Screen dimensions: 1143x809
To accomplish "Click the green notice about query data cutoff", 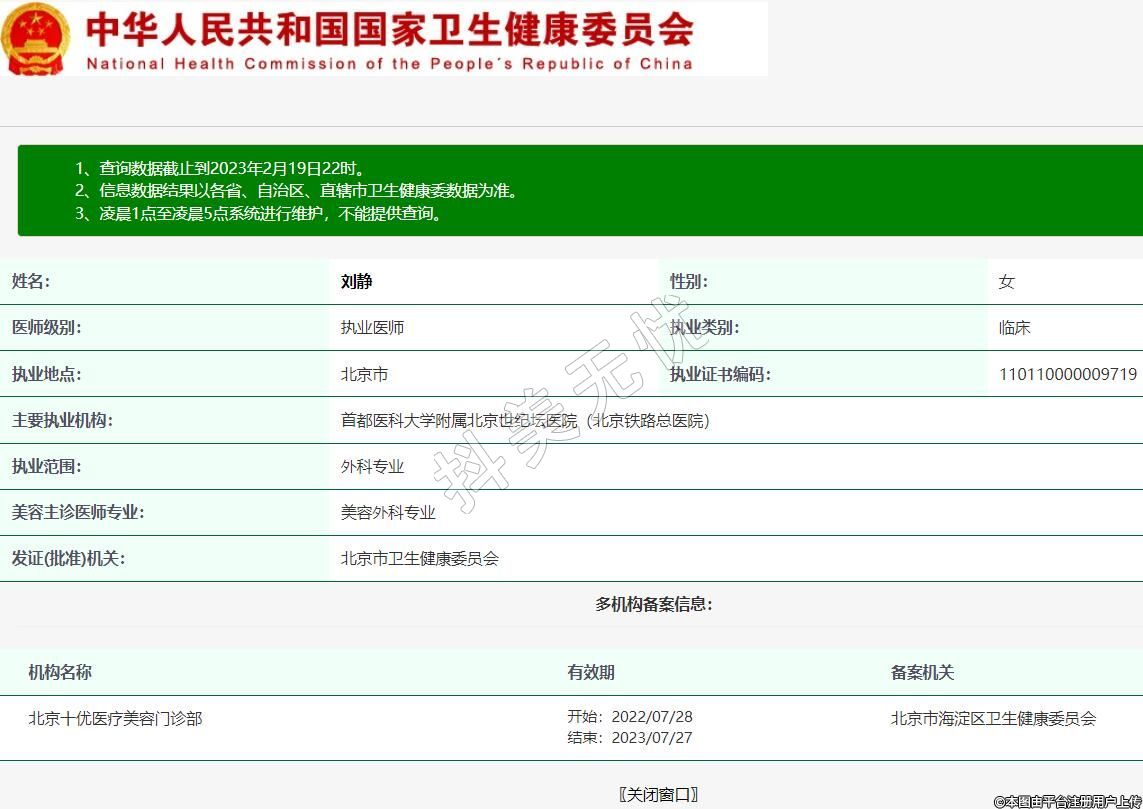I will [x=220, y=169].
